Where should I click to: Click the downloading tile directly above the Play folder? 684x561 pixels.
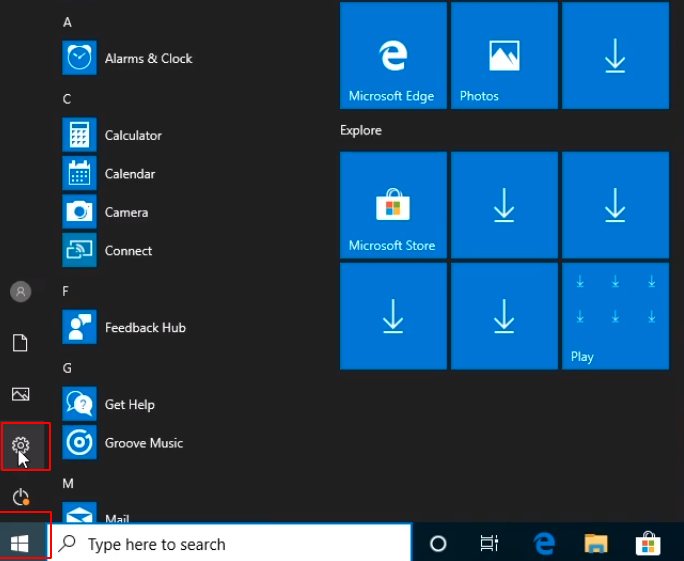click(616, 205)
